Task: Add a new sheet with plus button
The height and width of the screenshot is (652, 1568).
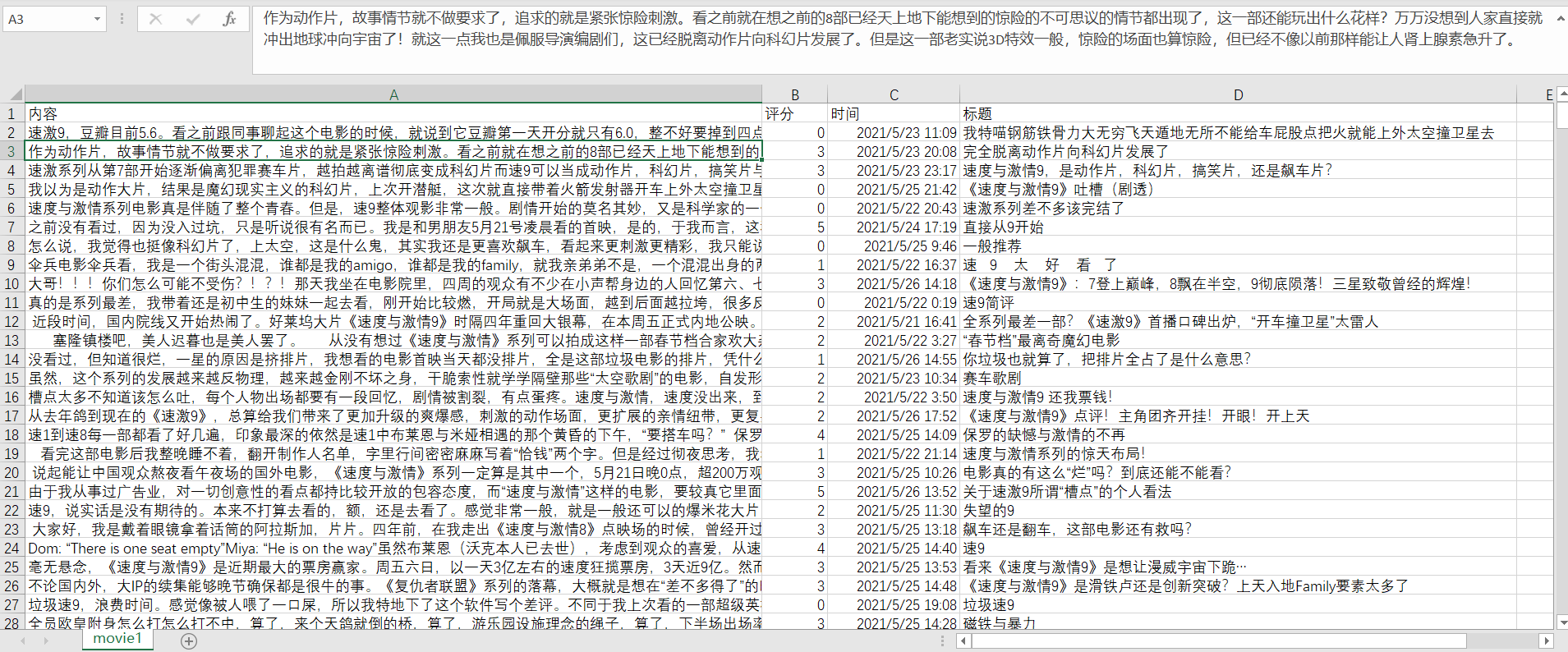Action: point(189,641)
